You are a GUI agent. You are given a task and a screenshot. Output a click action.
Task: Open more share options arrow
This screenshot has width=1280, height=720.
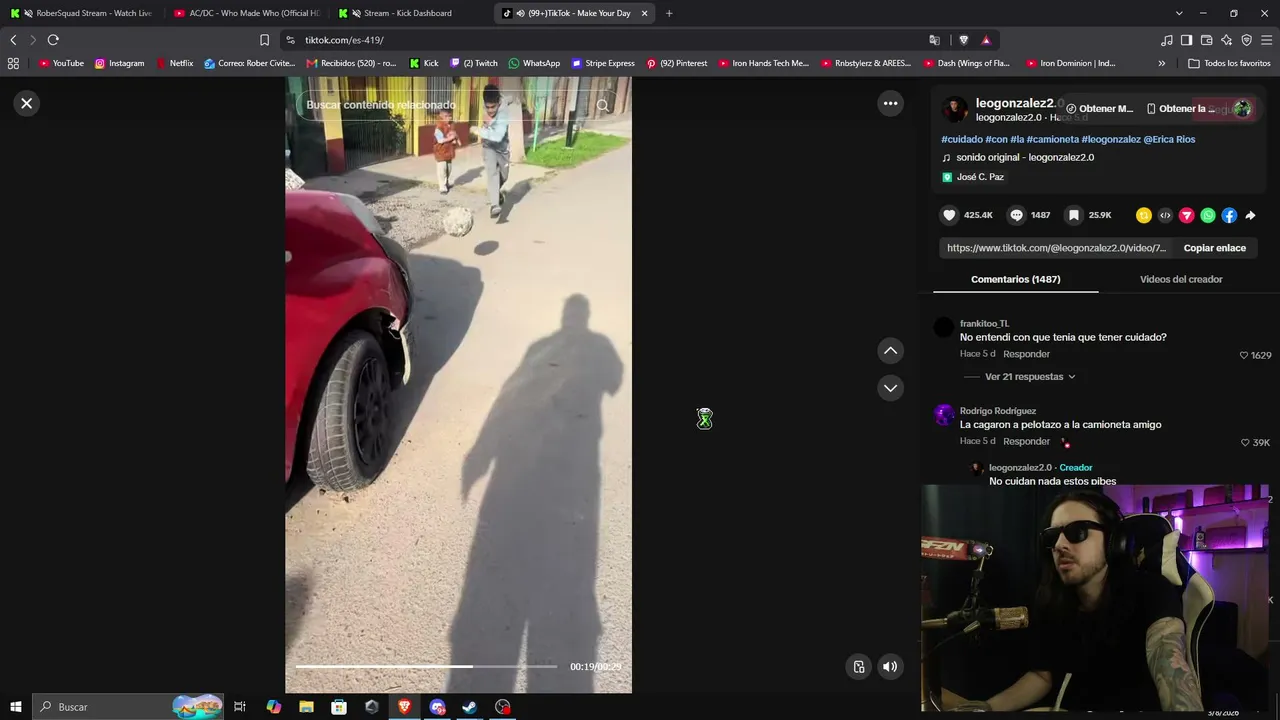tap(1250, 215)
